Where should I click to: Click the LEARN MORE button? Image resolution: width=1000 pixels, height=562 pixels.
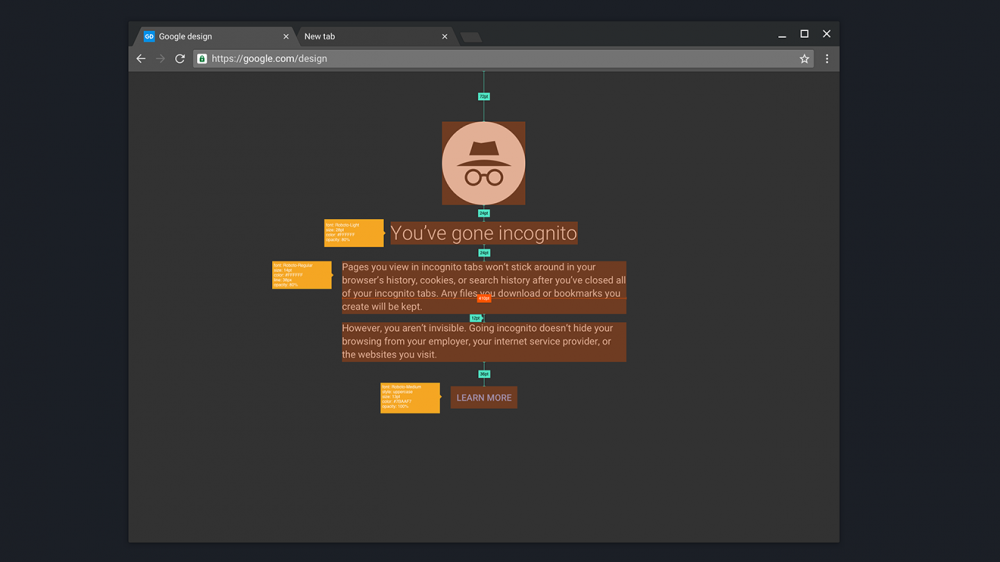[x=484, y=398]
